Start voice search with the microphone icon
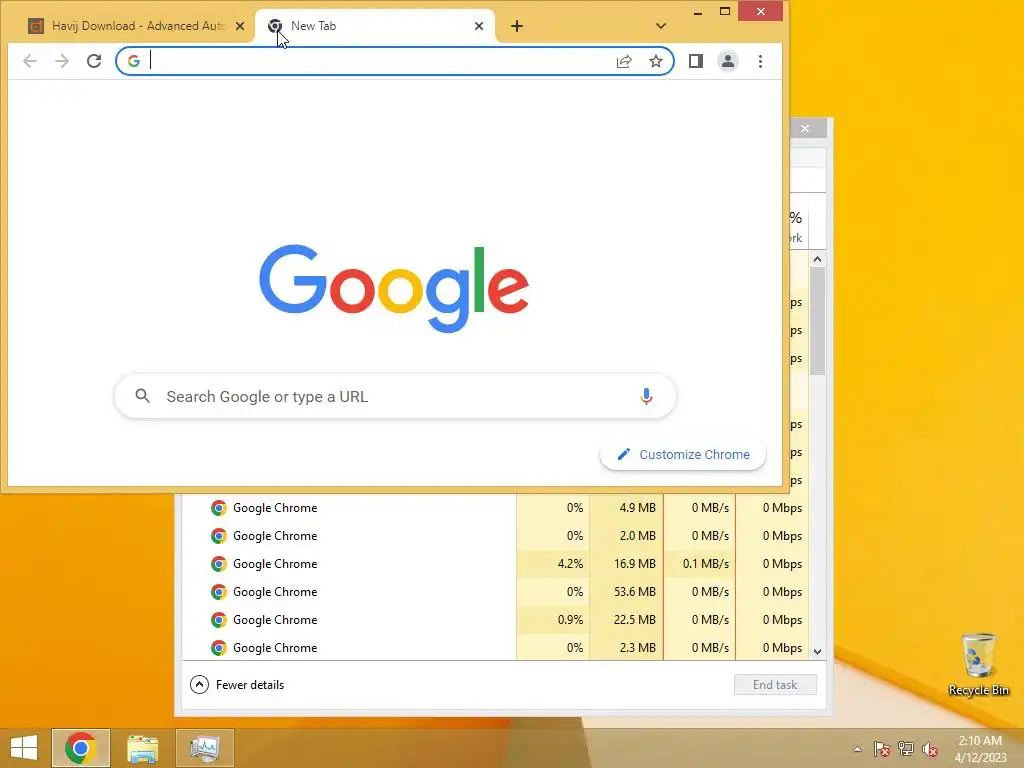Screen dimensions: 1024x768 tap(646, 396)
